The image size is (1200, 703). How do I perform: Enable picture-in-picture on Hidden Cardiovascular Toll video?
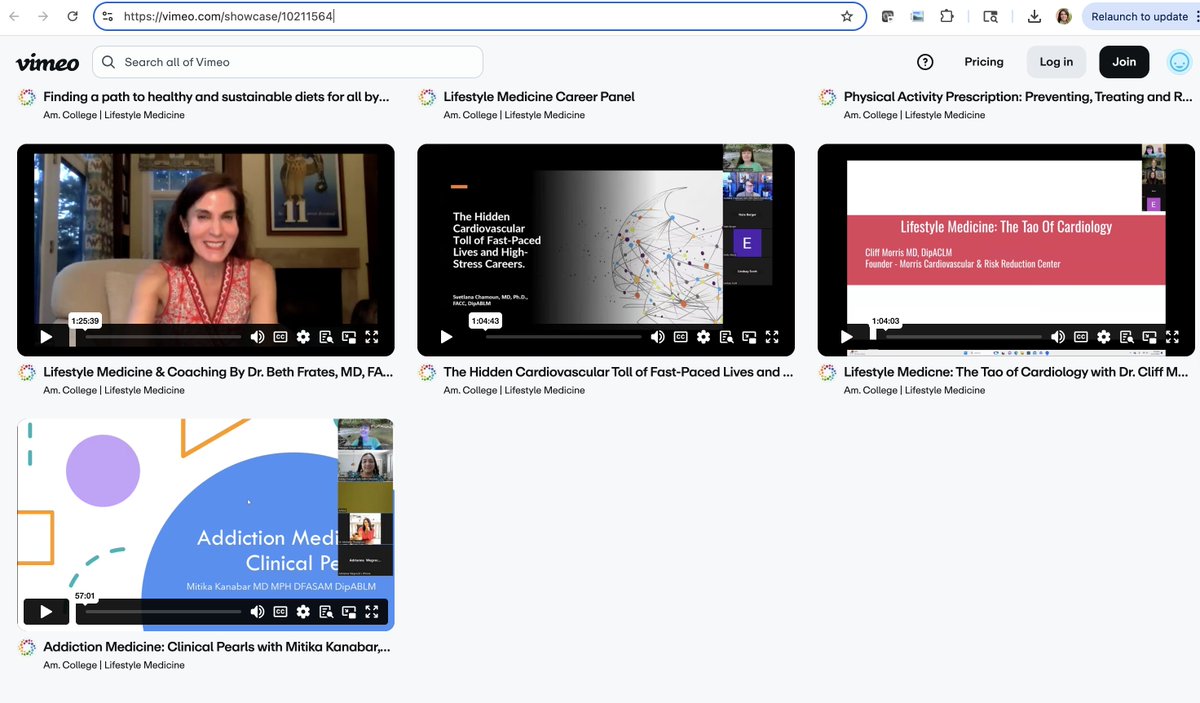749,337
